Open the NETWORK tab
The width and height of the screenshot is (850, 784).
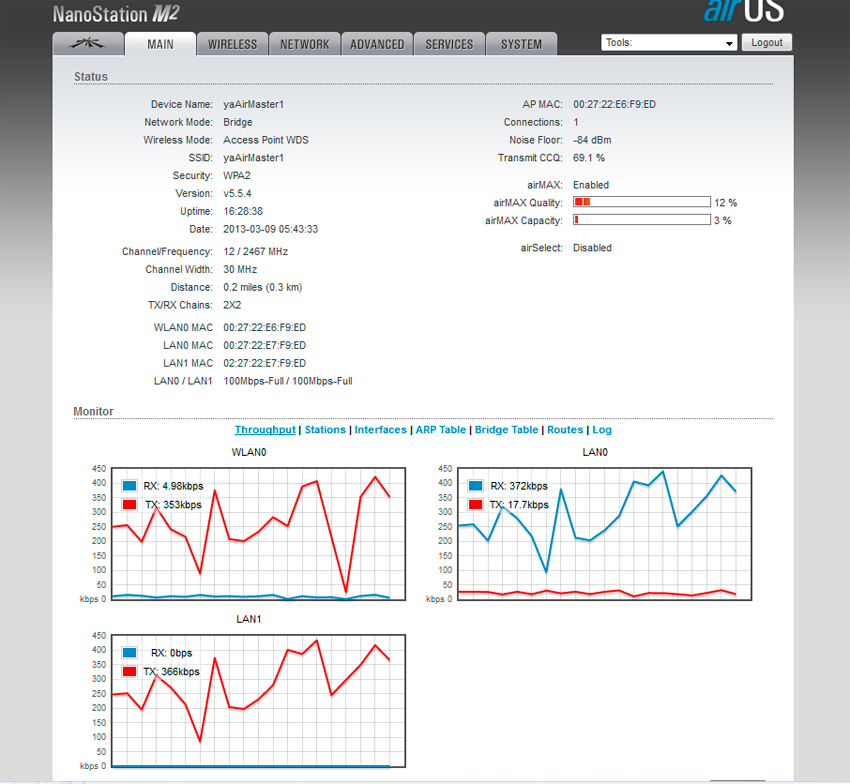pyautogui.click(x=305, y=44)
